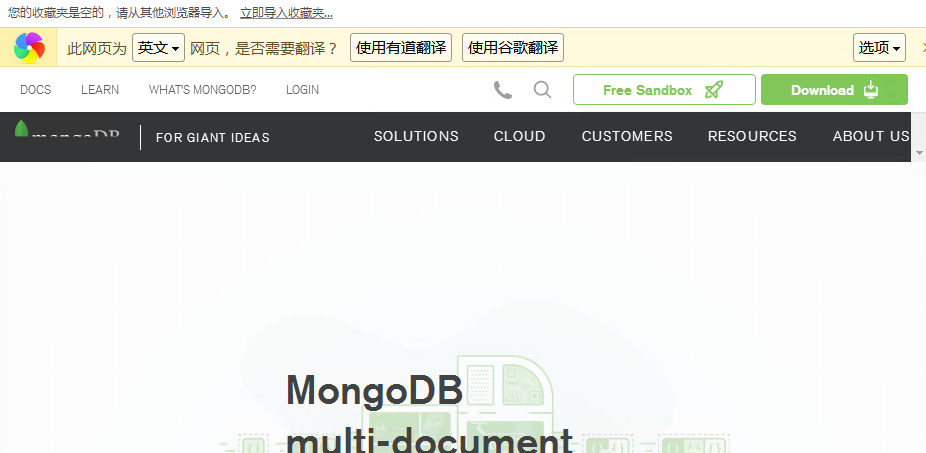Click the green Download button

coord(833,90)
